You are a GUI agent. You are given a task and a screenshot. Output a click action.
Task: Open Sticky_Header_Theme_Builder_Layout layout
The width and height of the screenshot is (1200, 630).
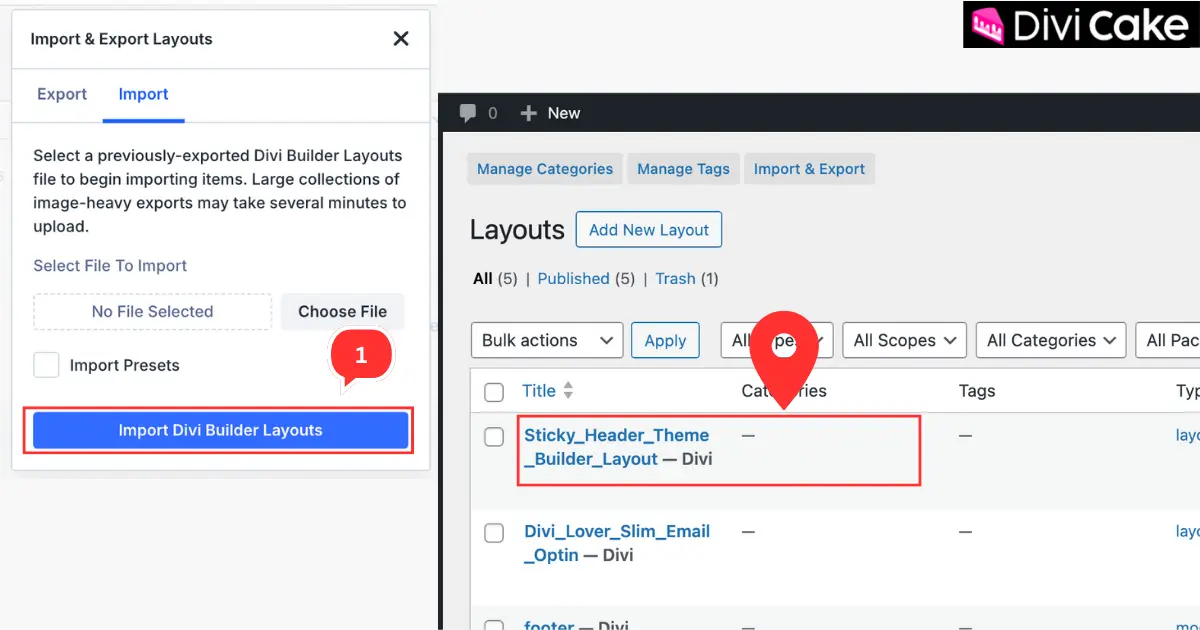tap(616, 447)
